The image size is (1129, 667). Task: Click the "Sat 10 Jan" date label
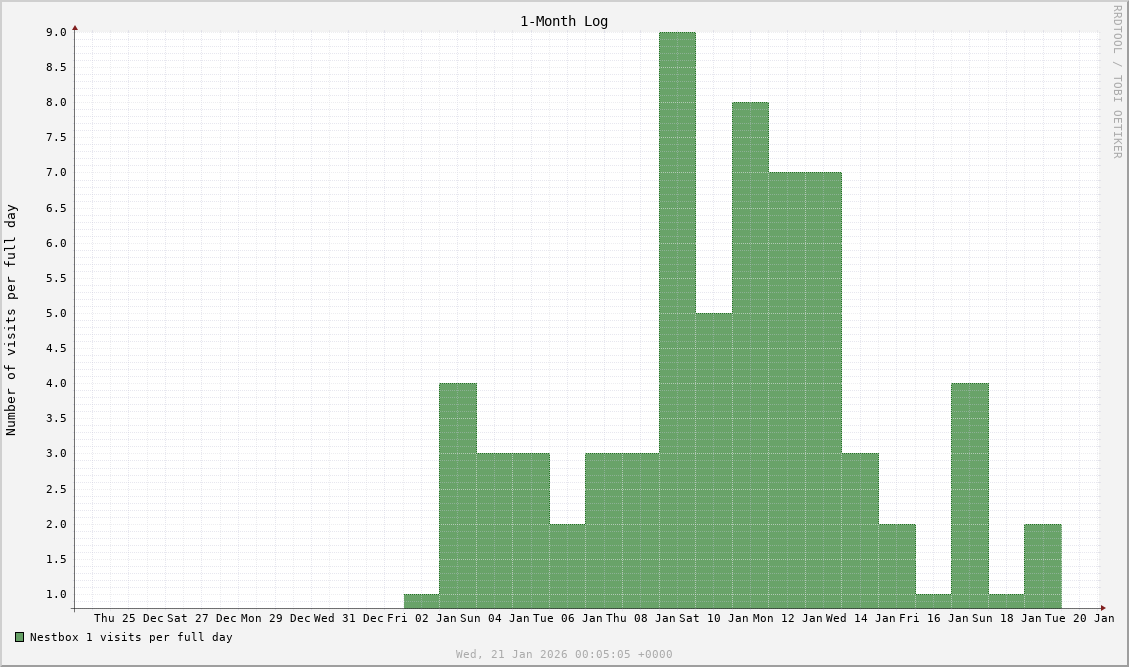[714, 618]
